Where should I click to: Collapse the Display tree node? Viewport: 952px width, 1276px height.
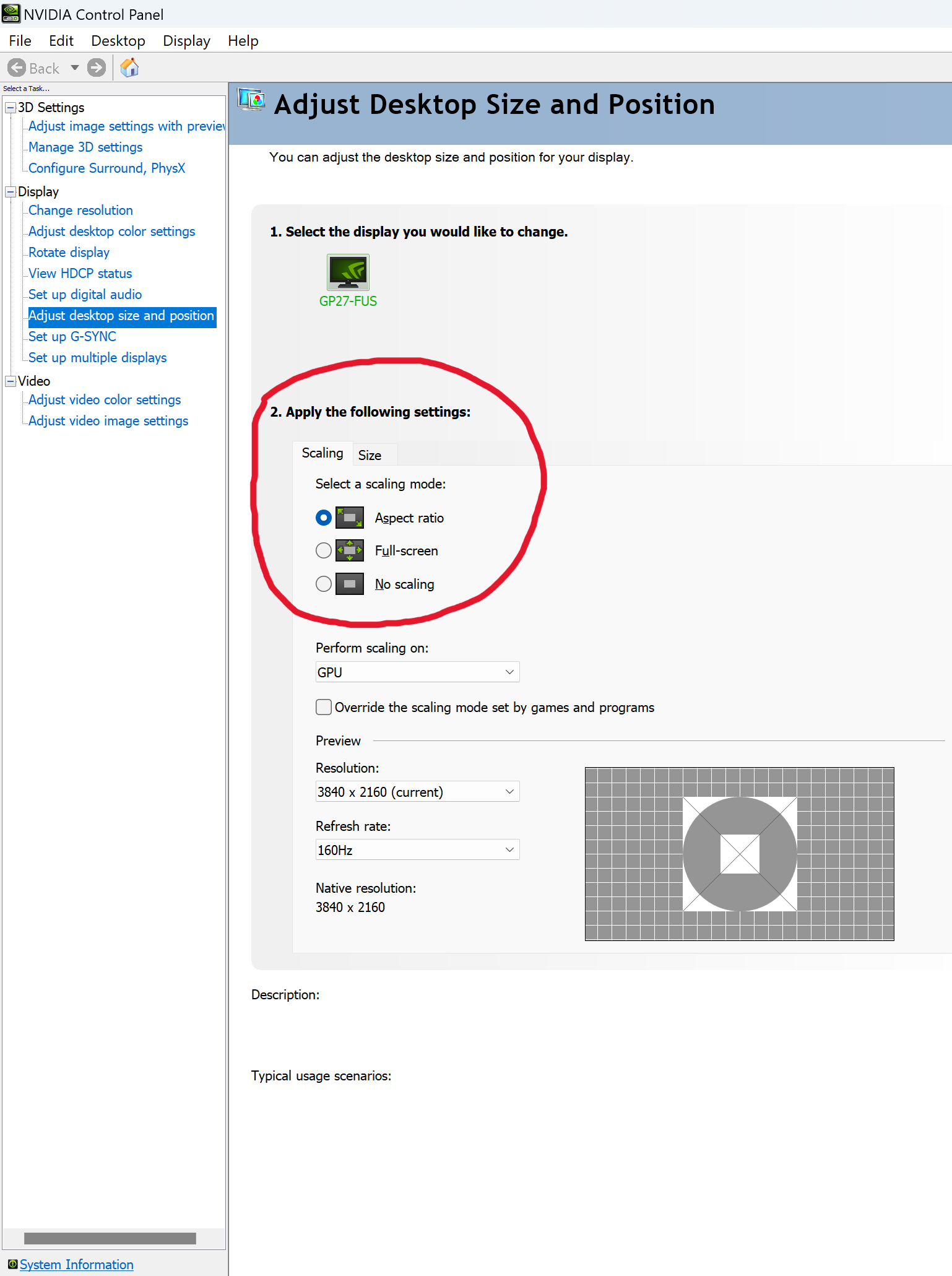click(x=11, y=192)
